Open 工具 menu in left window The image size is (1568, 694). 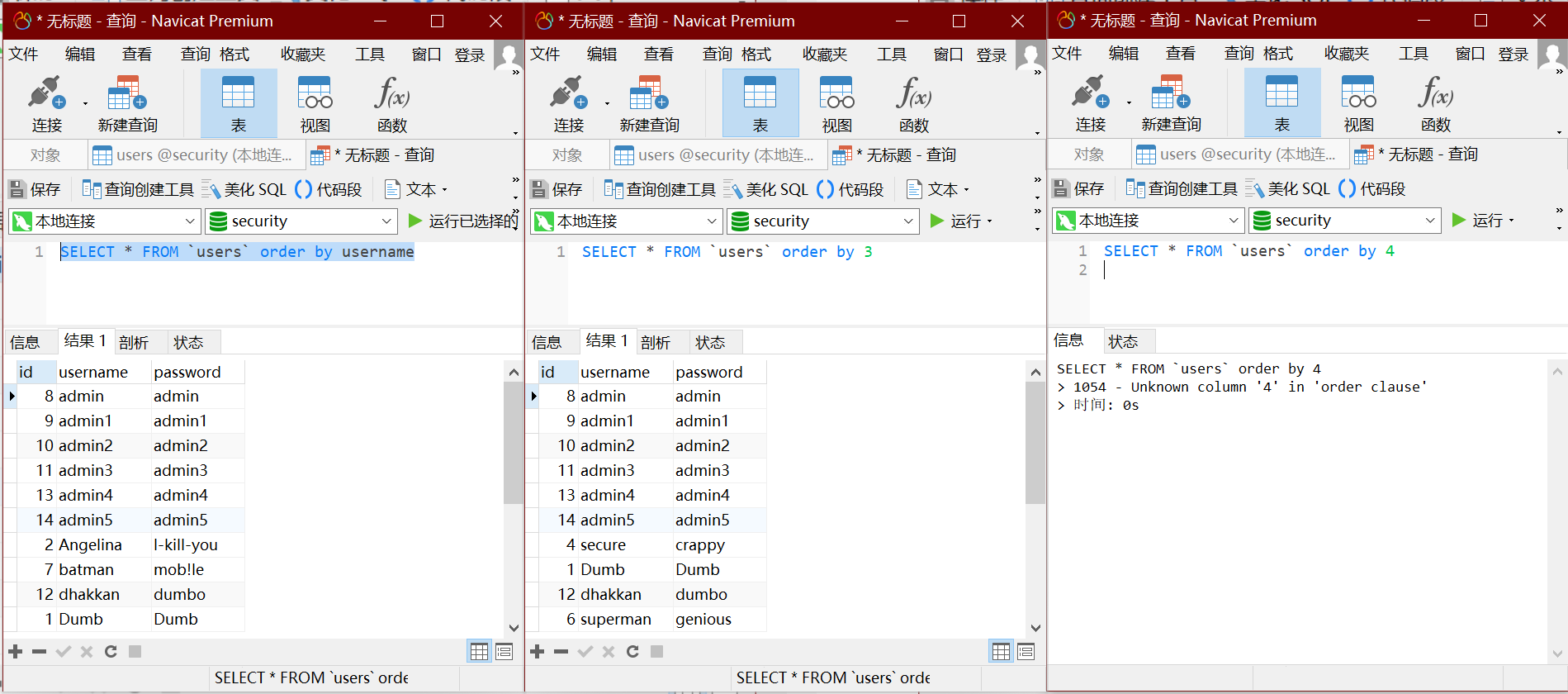click(x=370, y=55)
